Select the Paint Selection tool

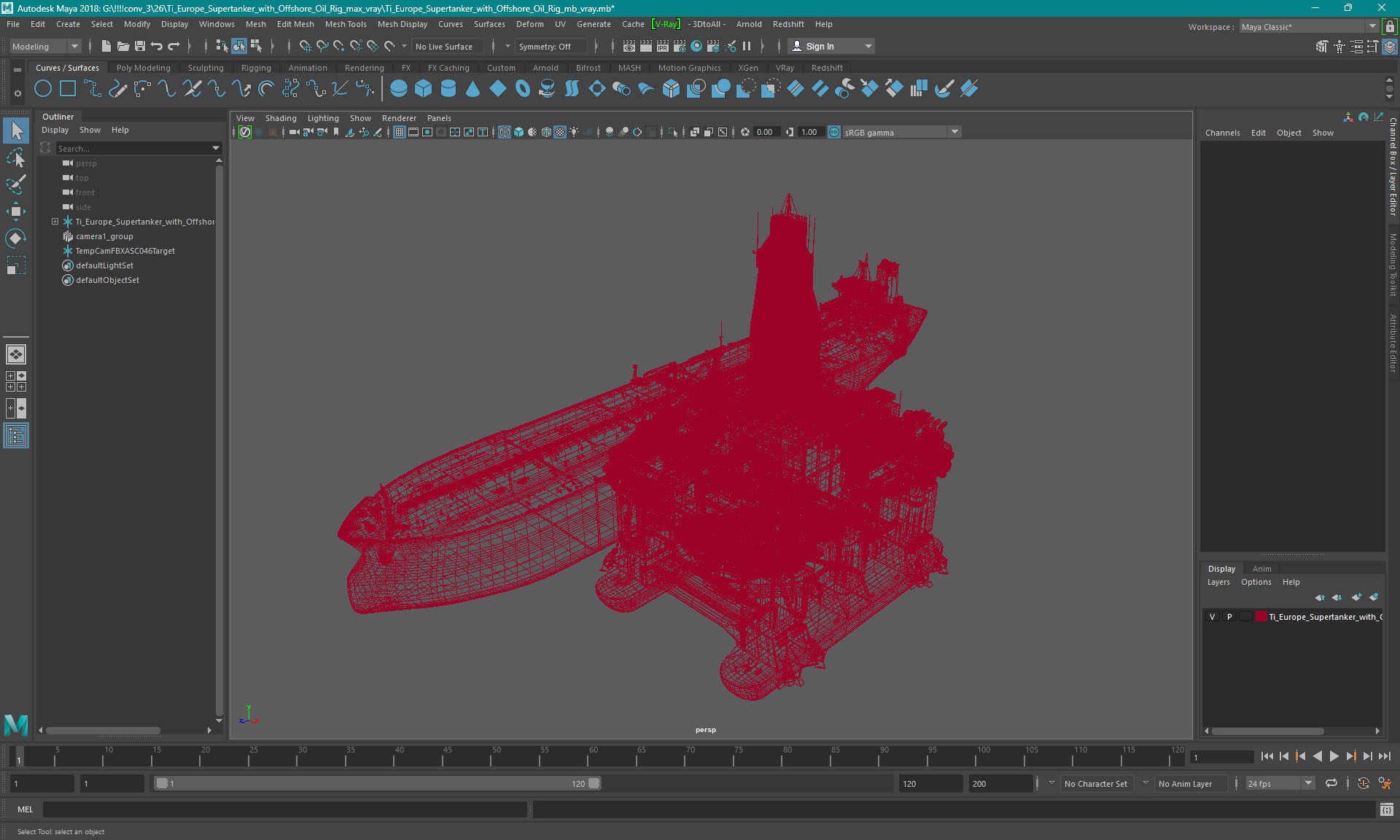coord(15,184)
